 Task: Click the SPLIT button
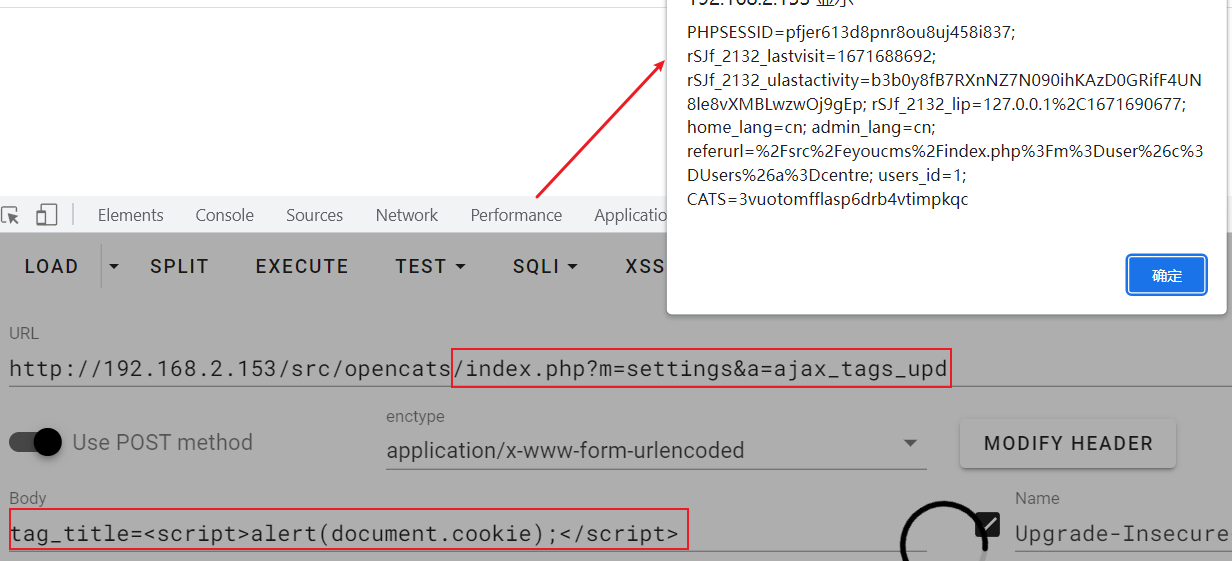(x=179, y=266)
